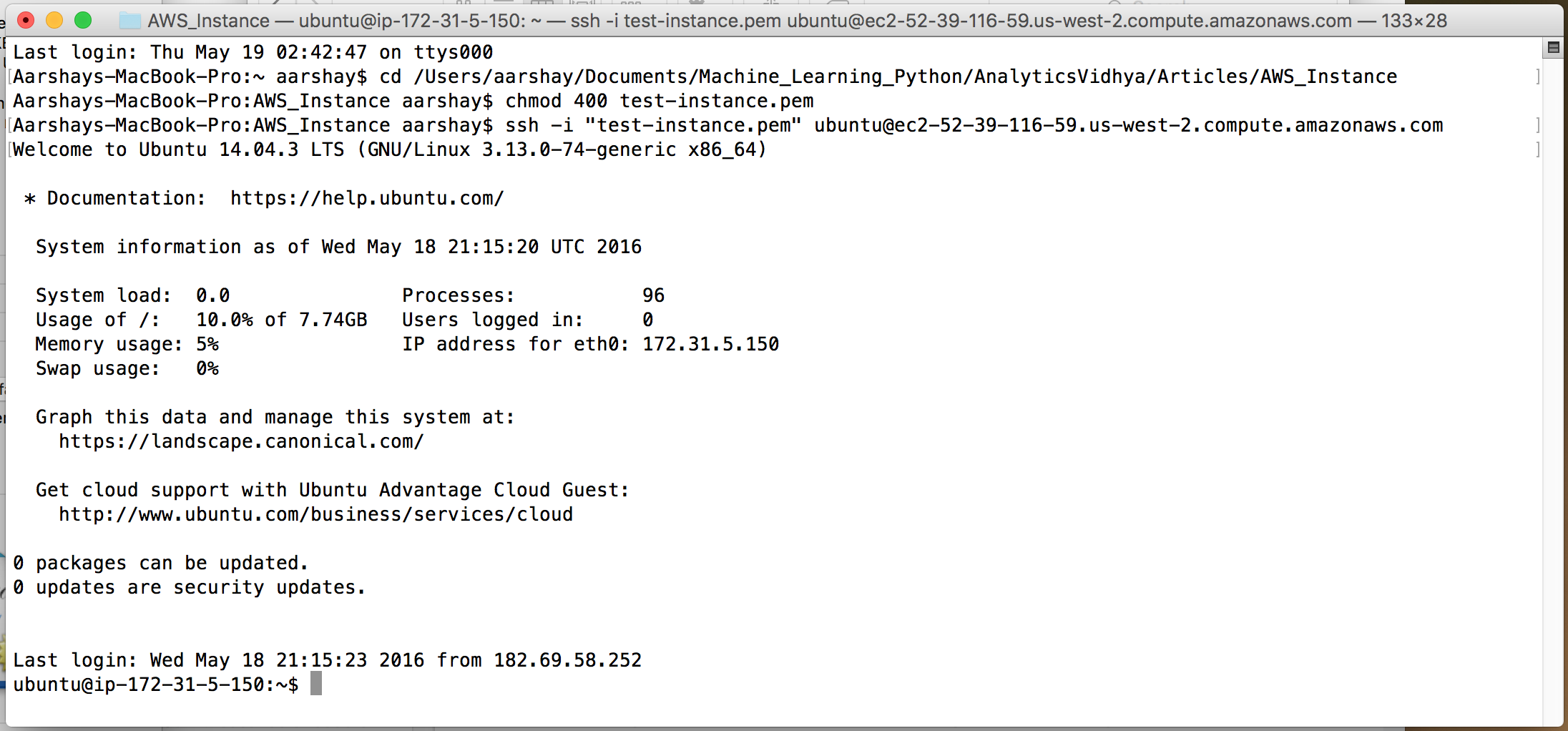Click the ubuntu@ip-172-31-5-150 prompt text
Screen dimensions: 1568x731
click(x=139, y=685)
